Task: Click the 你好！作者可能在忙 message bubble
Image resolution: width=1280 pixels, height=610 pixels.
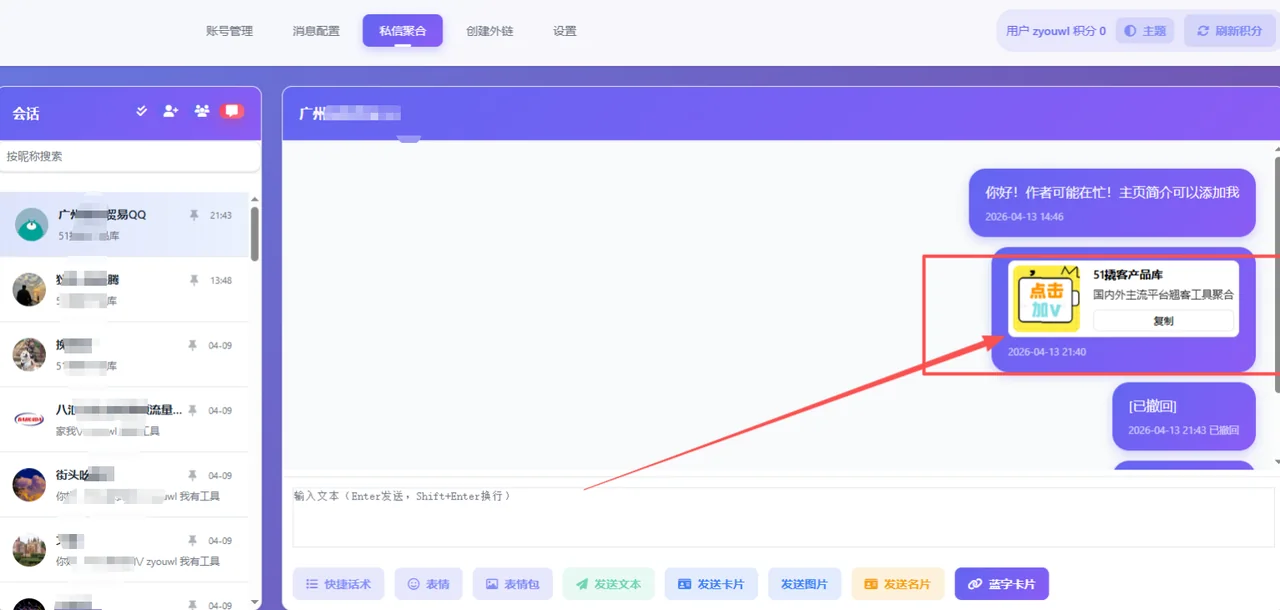Action: tap(1112, 202)
